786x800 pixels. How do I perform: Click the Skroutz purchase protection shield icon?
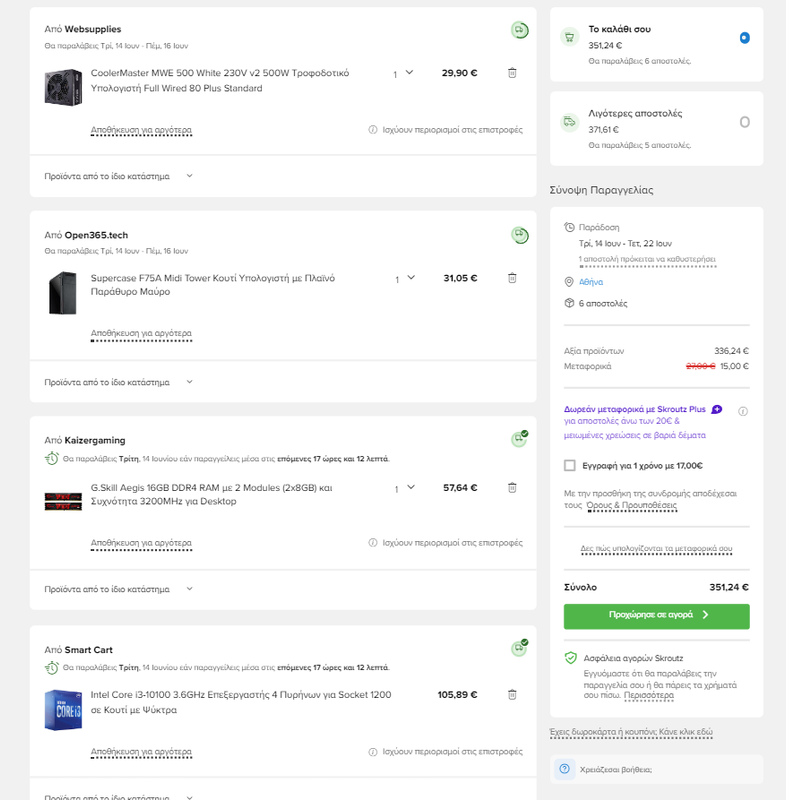pyautogui.click(x=571, y=658)
